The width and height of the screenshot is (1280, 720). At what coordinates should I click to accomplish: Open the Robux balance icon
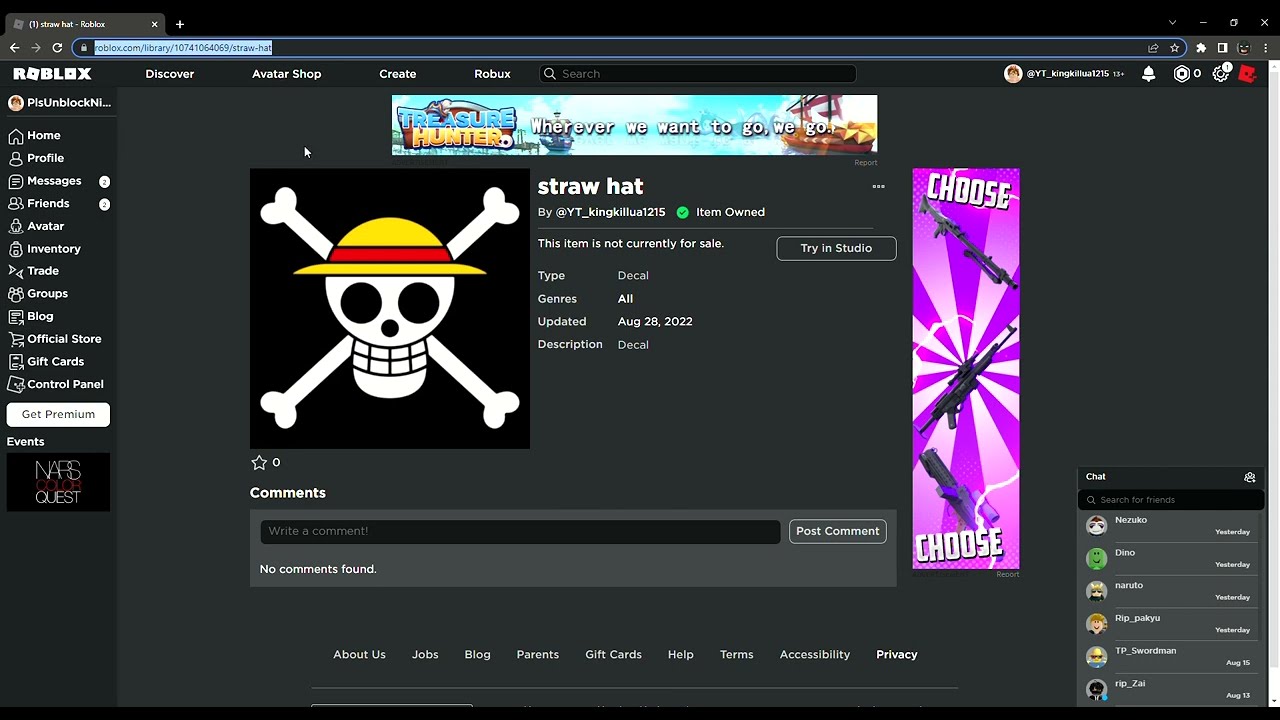(x=1182, y=74)
